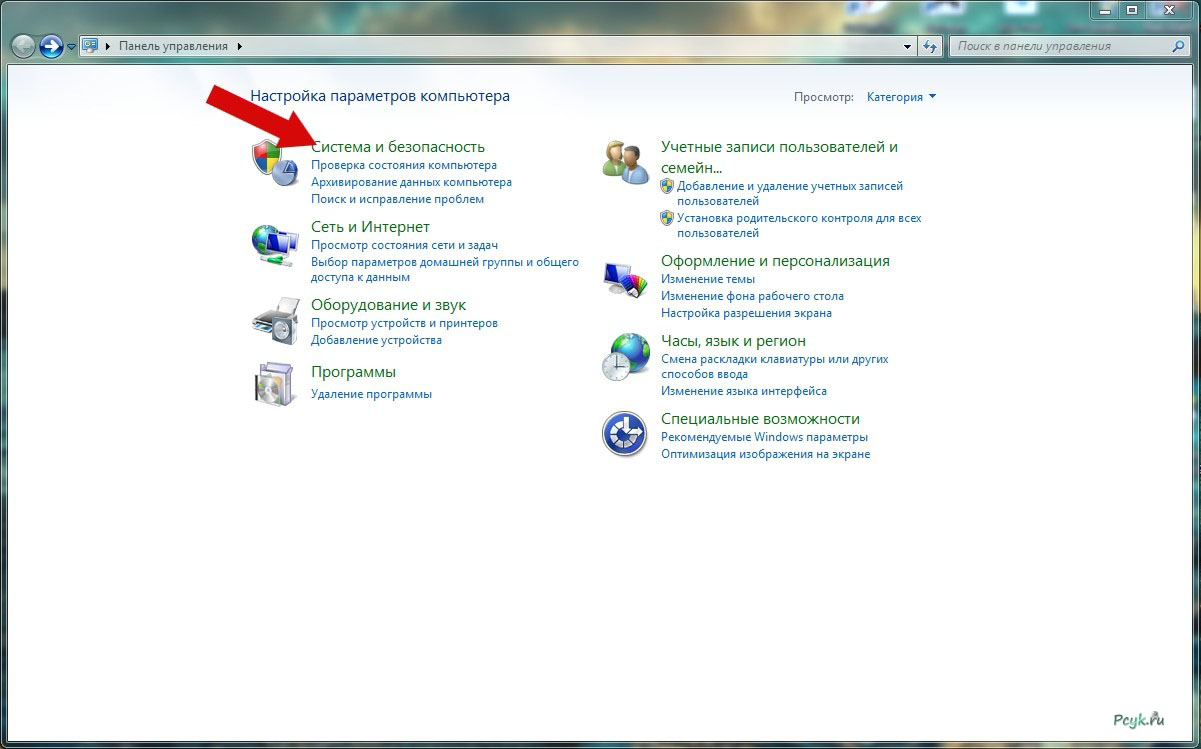Click Панель управления breadcrumb in address bar
The height and width of the screenshot is (749, 1201).
(x=174, y=46)
